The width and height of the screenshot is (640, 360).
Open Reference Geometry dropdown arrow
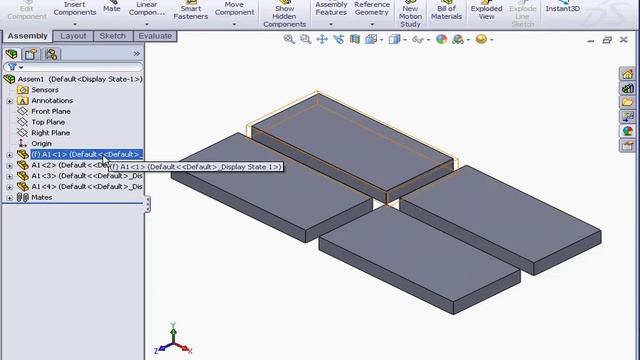tap(372, 24)
